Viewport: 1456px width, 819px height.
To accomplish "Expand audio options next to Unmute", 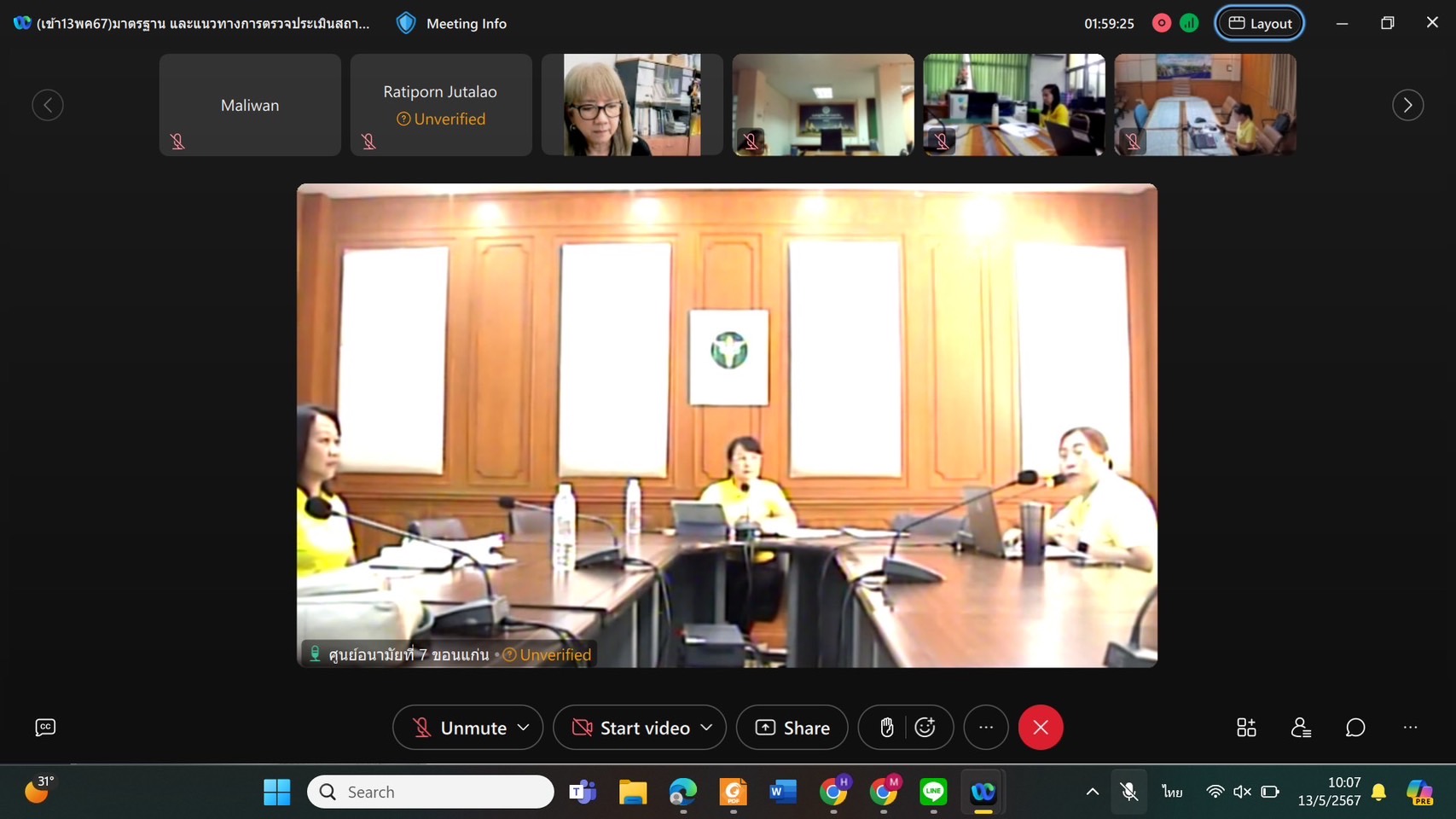I will point(524,728).
